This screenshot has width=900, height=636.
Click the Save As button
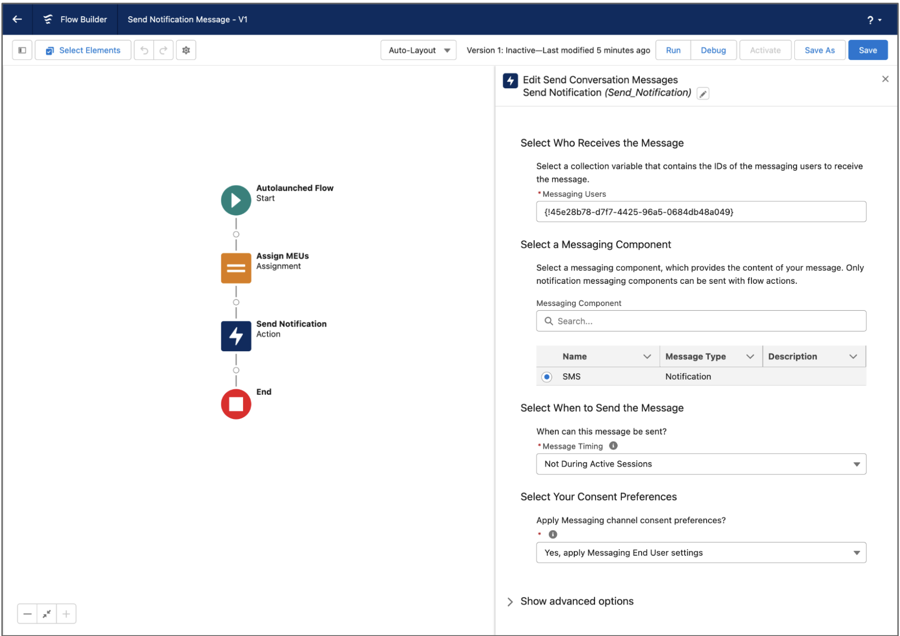(820, 51)
